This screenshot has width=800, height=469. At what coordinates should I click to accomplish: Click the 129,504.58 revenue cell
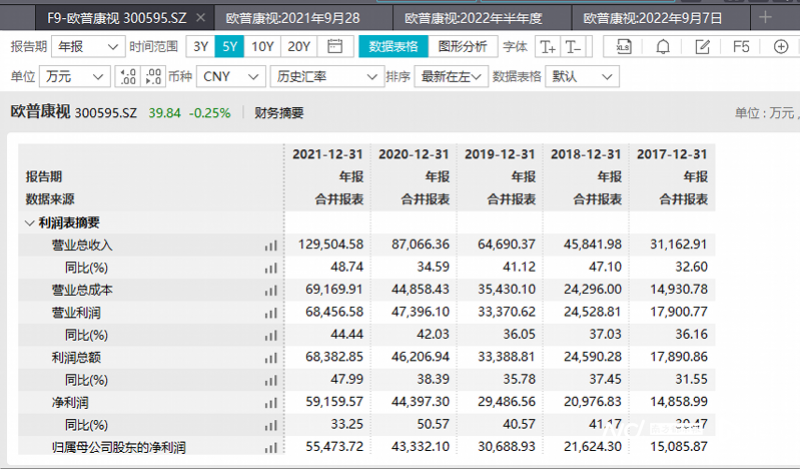click(331, 244)
